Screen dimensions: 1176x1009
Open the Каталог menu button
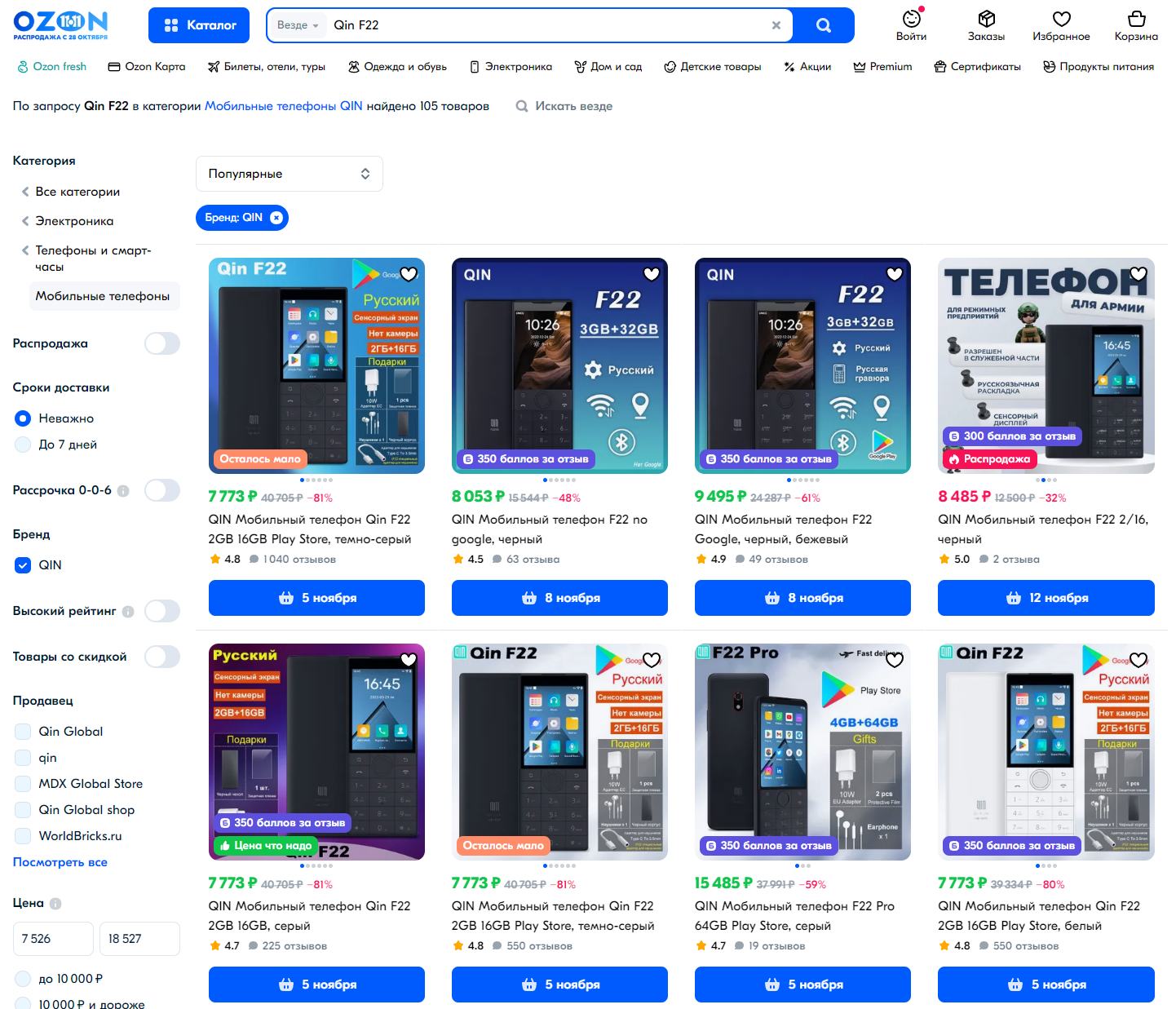point(200,25)
